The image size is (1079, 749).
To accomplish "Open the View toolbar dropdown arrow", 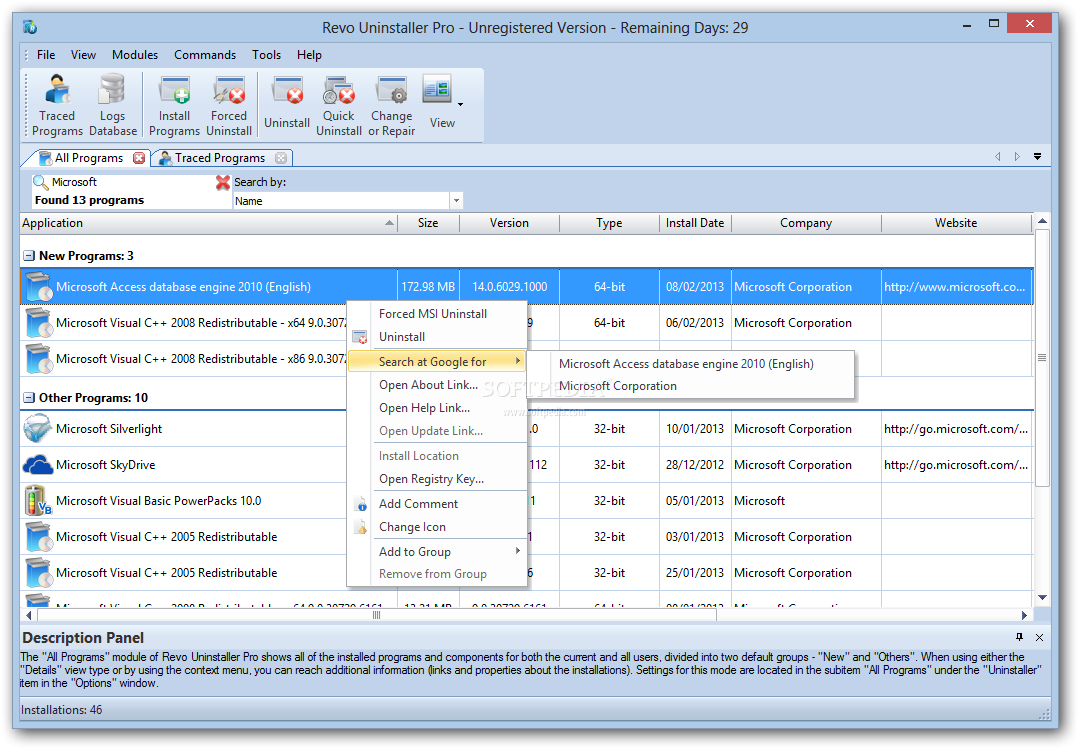I will (460, 105).
